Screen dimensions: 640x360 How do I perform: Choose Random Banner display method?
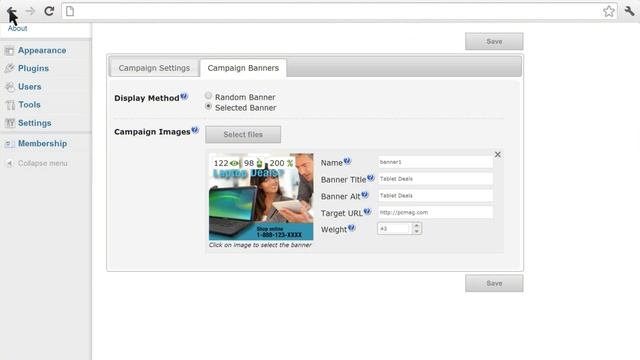point(209,96)
